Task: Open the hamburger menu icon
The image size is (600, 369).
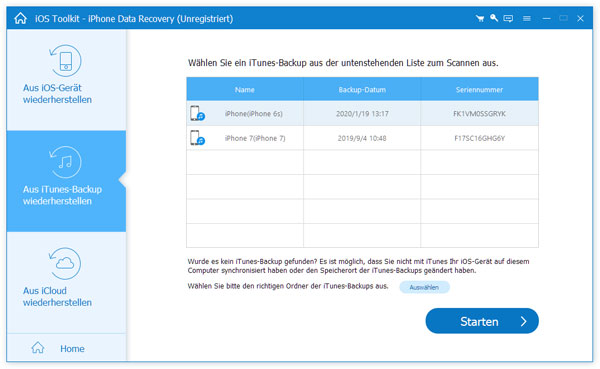Action: 527,18
